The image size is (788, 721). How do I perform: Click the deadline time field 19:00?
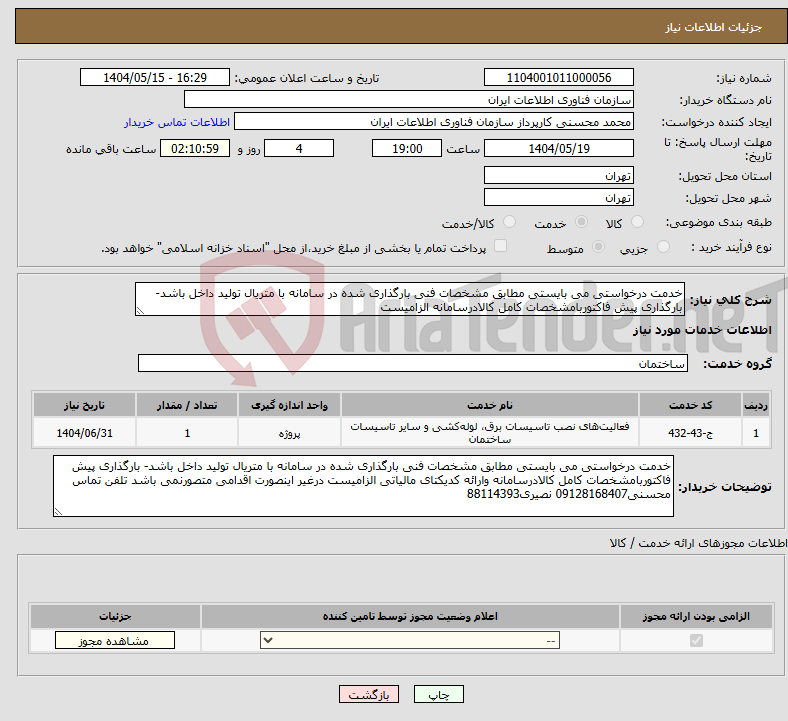(407, 148)
